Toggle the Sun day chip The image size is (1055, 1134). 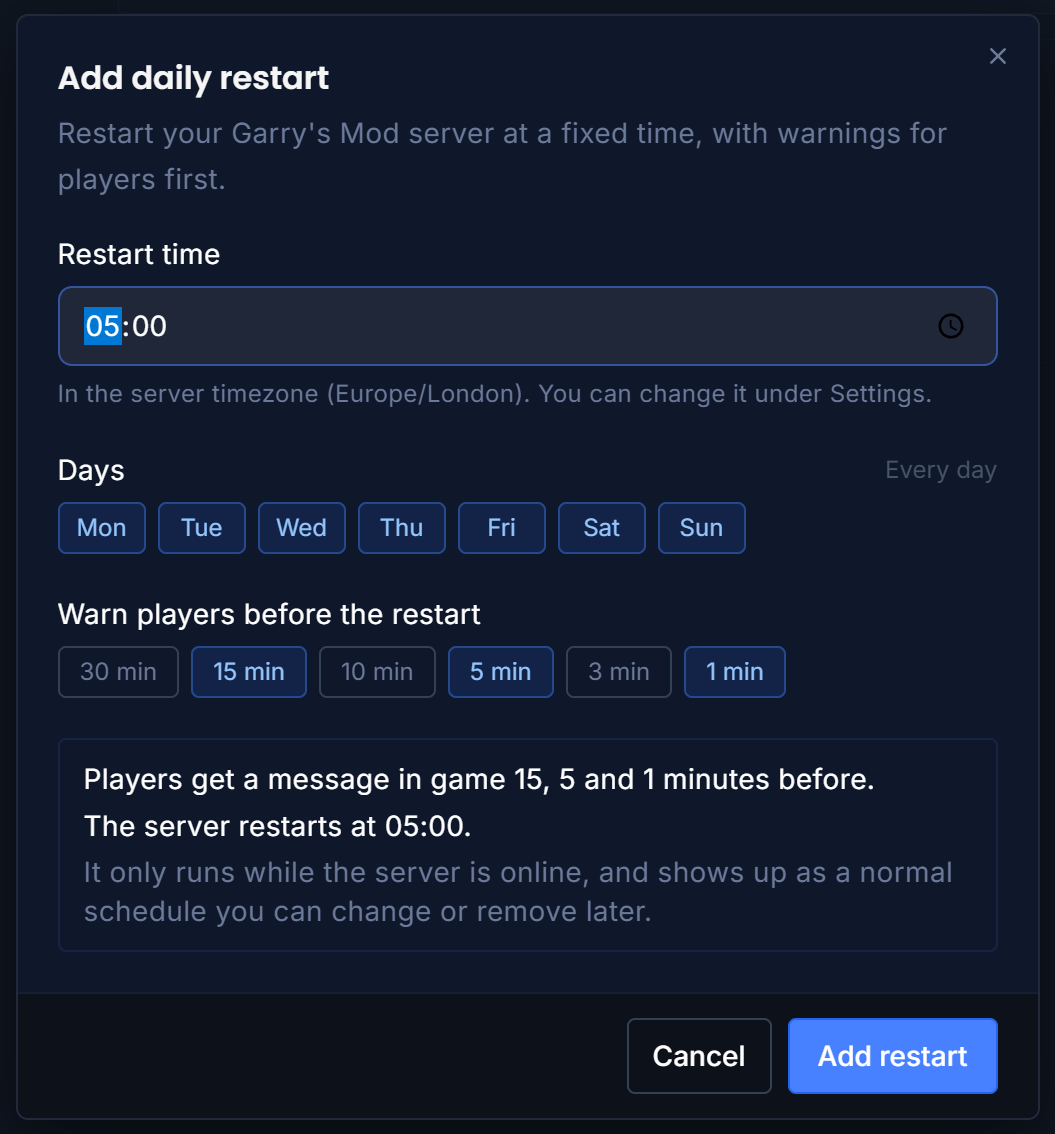[x=701, y=528]
